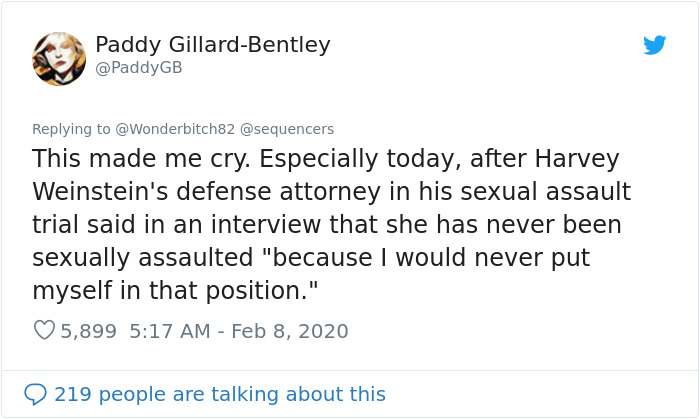700x419 pixels.
Task: Click the @PaddyGB handle
Action: pyautogui.click(x=138, y=68)
